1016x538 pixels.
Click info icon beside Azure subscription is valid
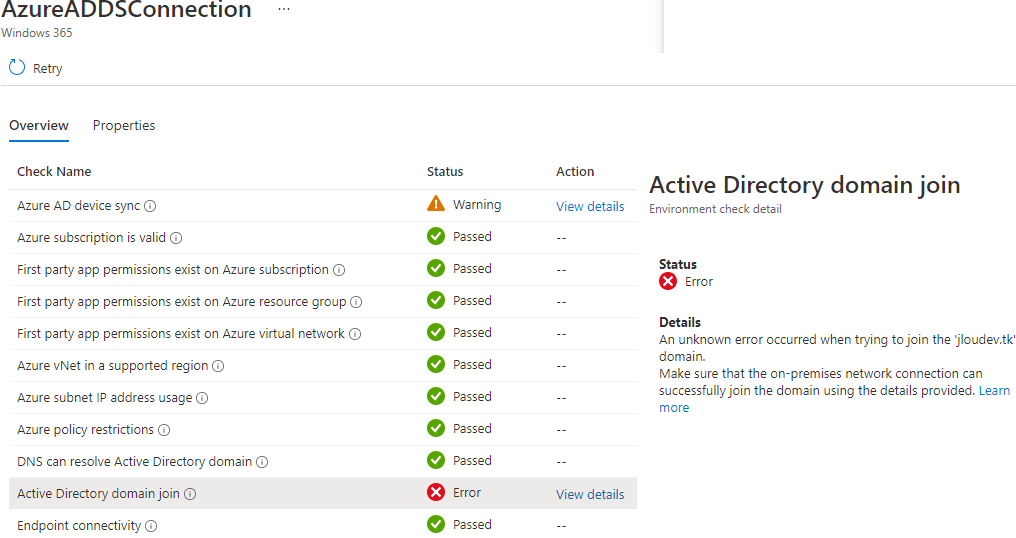click(176, 238)
